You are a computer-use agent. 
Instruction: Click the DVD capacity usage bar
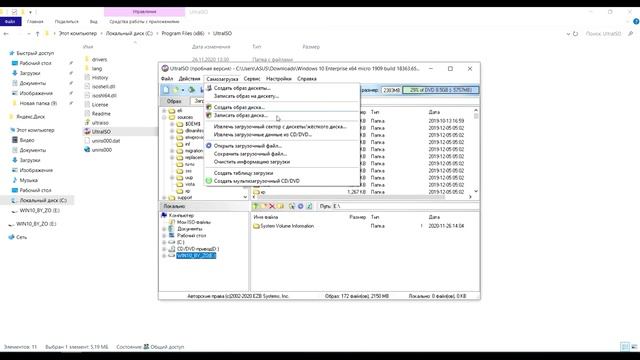point(440,90)
